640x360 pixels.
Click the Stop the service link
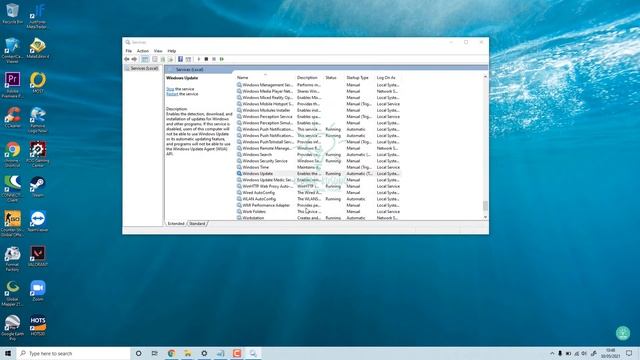[170, 89]
